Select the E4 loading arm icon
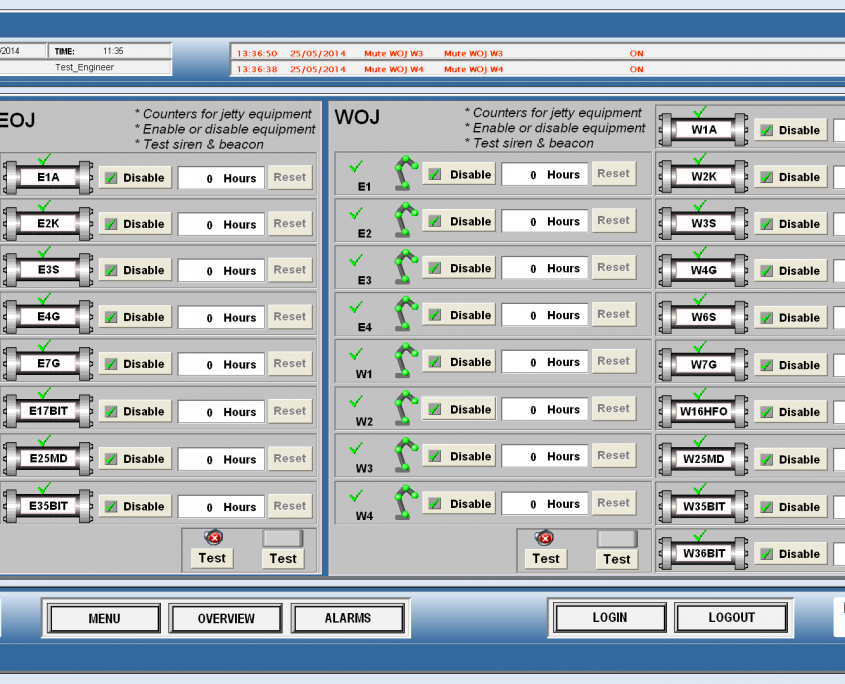 pyautogui.click(x=403, y=312)
